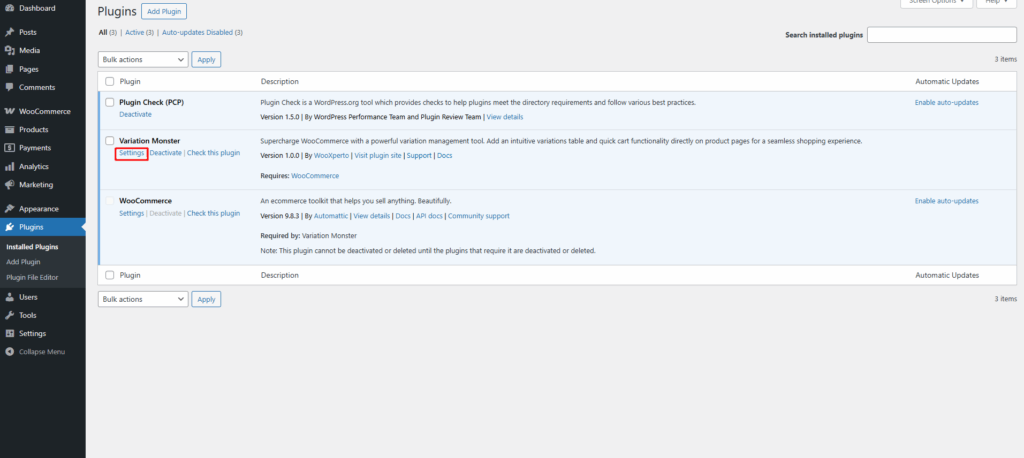Deactivate the Plugin Check (PCP) plugin
This screenshot has width=1024, height=458.
point(135,114)
